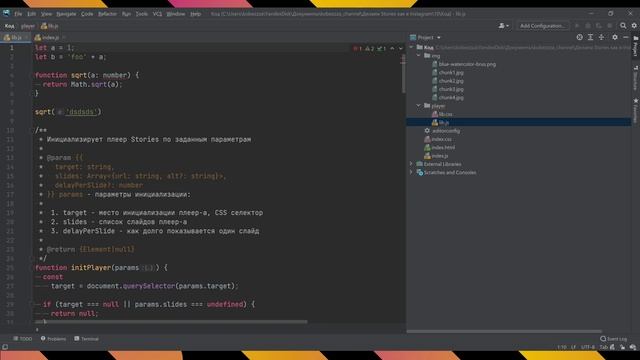Select chunk1.jpg in project tree
The width and height of the screenshot is (640, 360).
[x=447, y=72]
